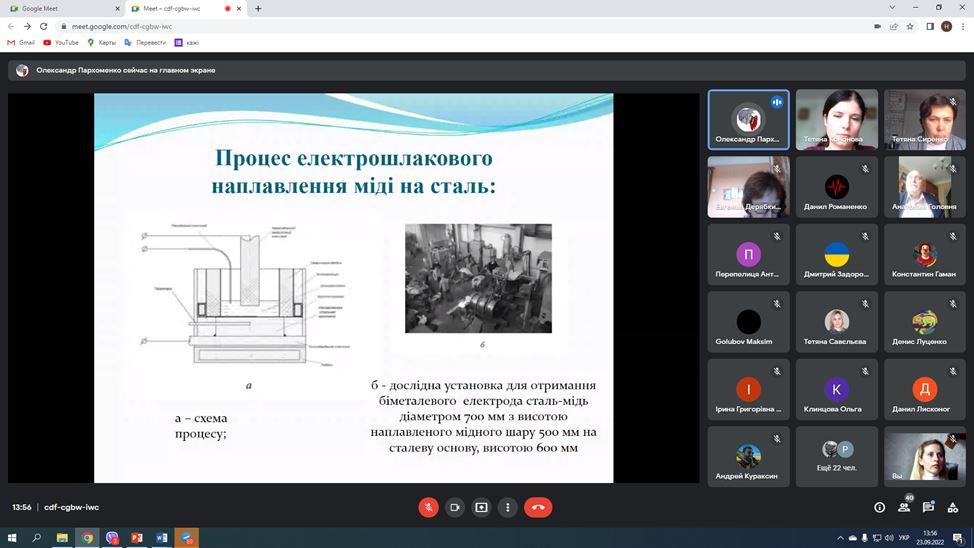Viewport: 974px width, 548px height.
Task: Select Андрей Кураксин participant tile
Action: (x=749, y=457)
